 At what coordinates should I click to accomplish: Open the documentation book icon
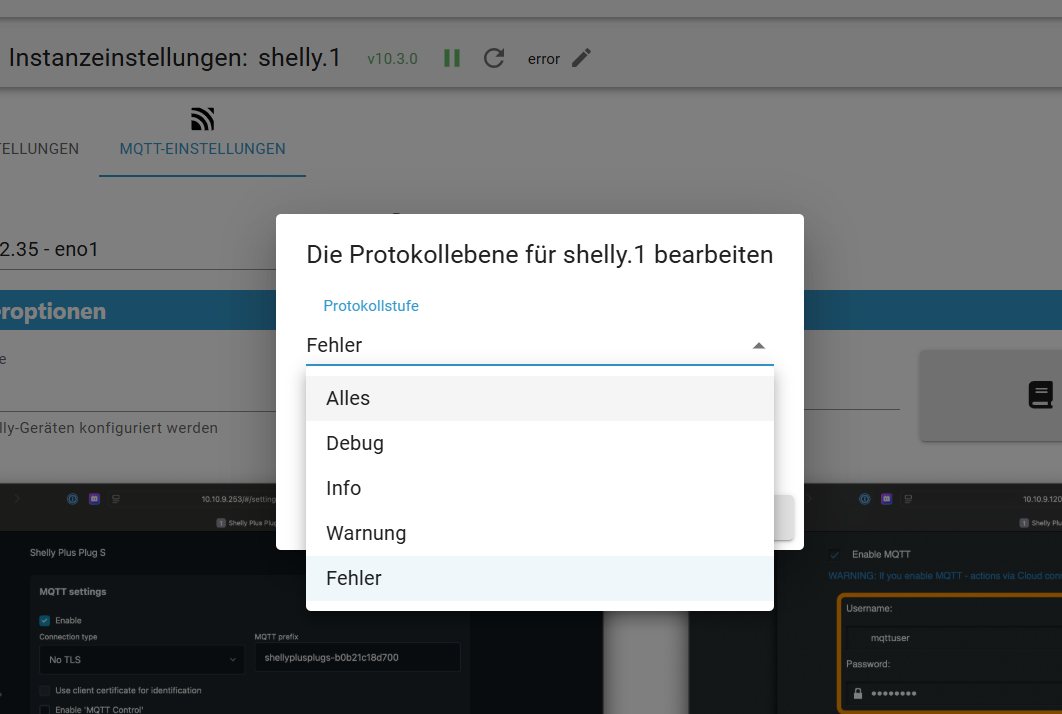click(1041, 395)
